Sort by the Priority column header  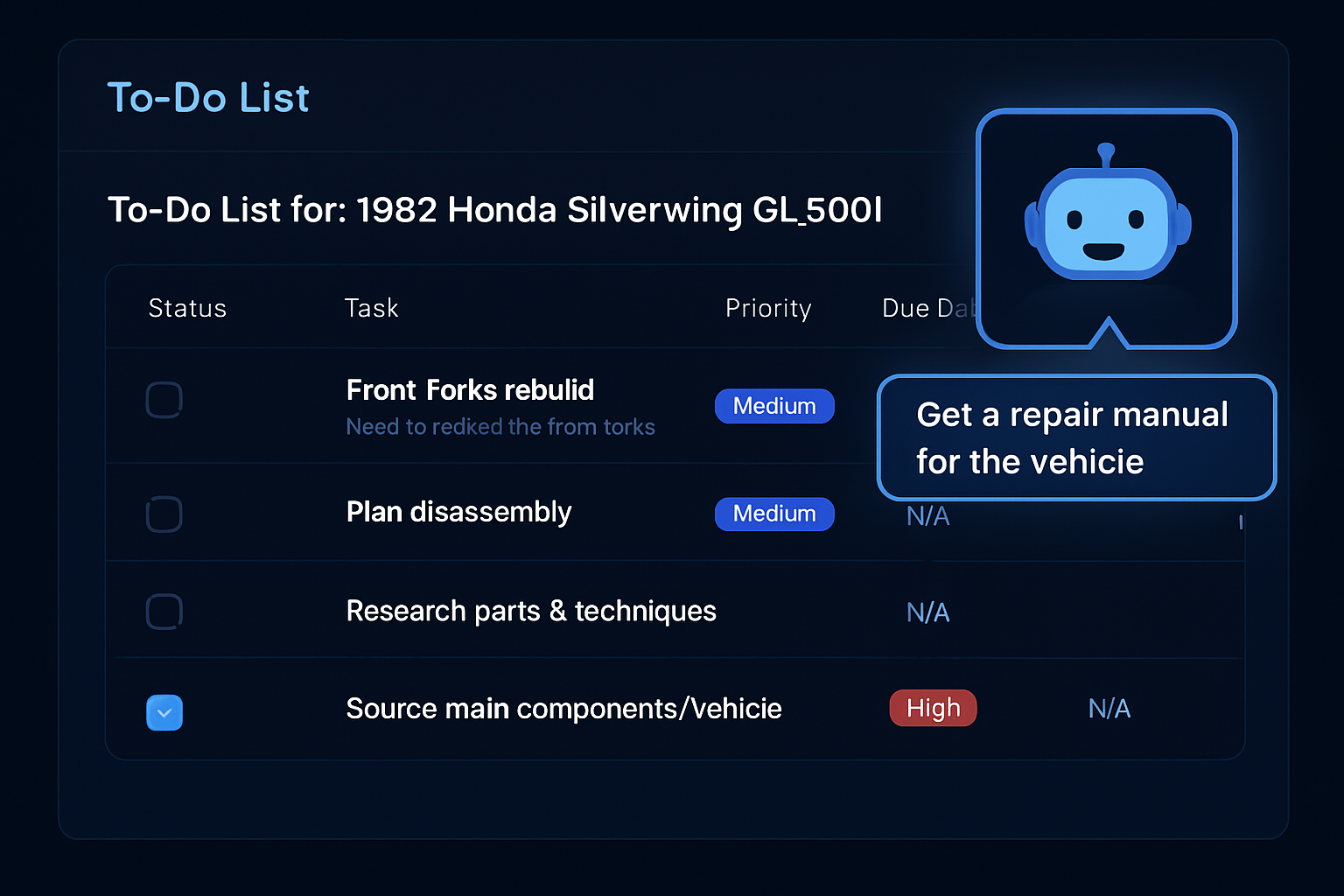point(768,308)
